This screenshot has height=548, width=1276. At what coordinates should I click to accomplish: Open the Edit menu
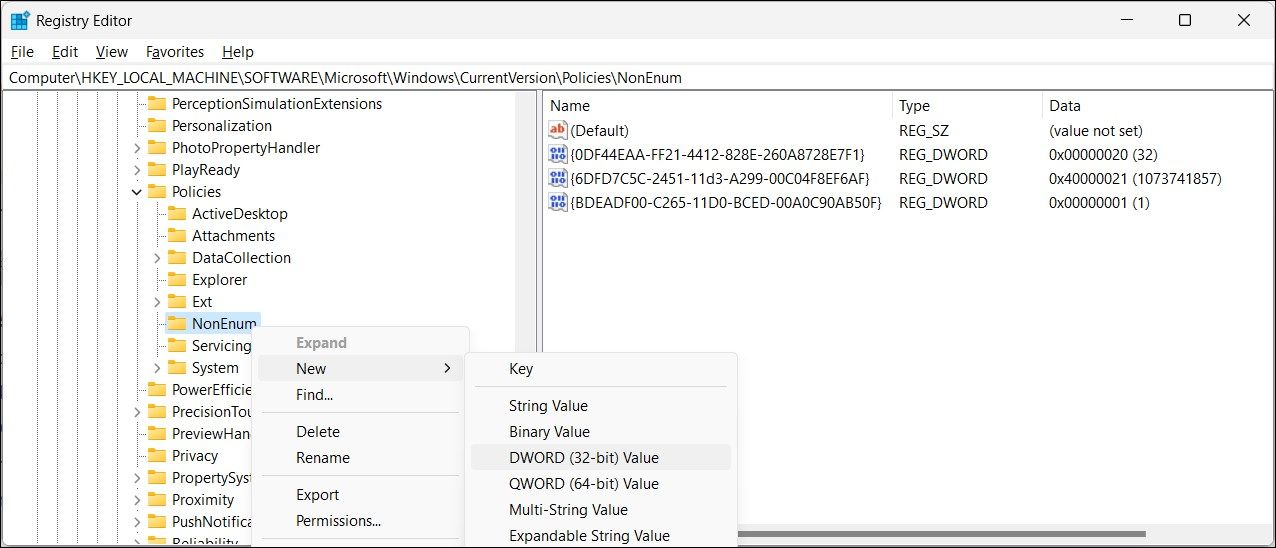tap(65, 51)
